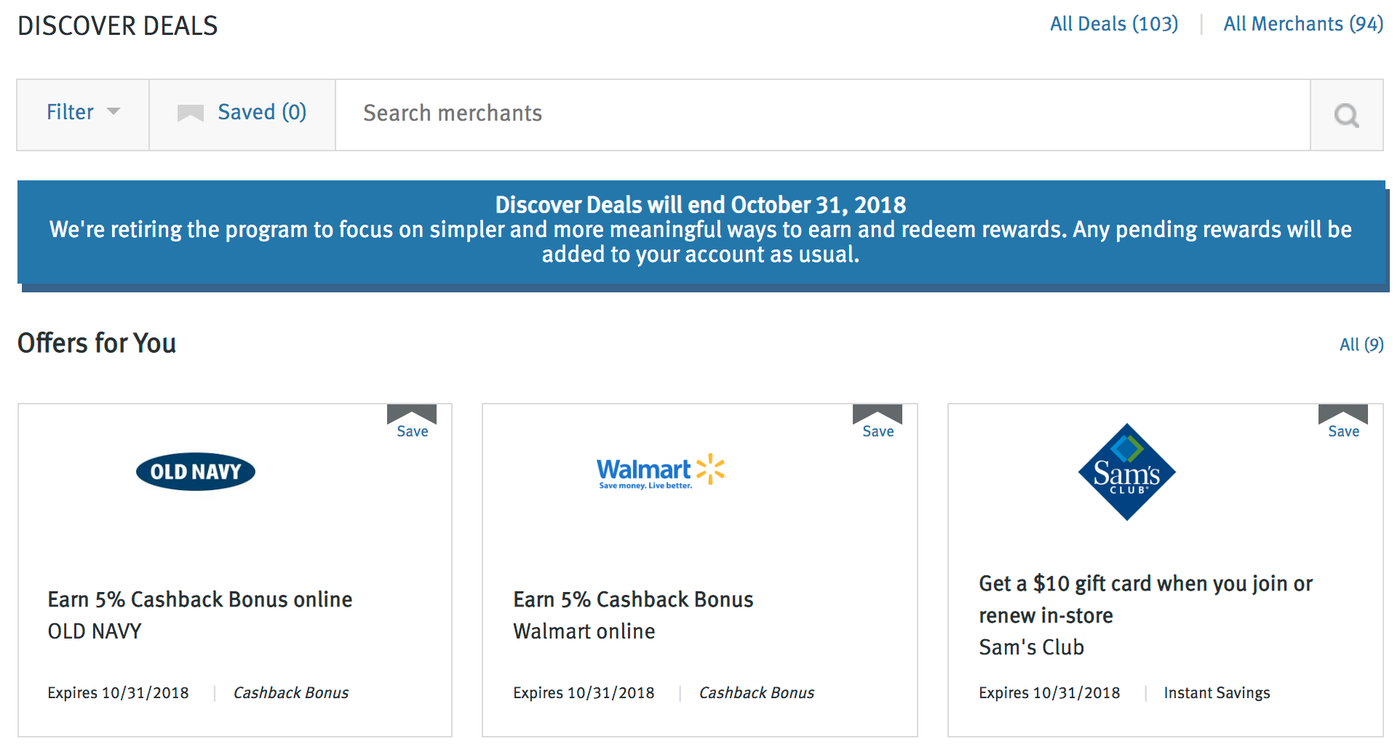
Task: Open the Filter dropdown
Action: (82, 112)
